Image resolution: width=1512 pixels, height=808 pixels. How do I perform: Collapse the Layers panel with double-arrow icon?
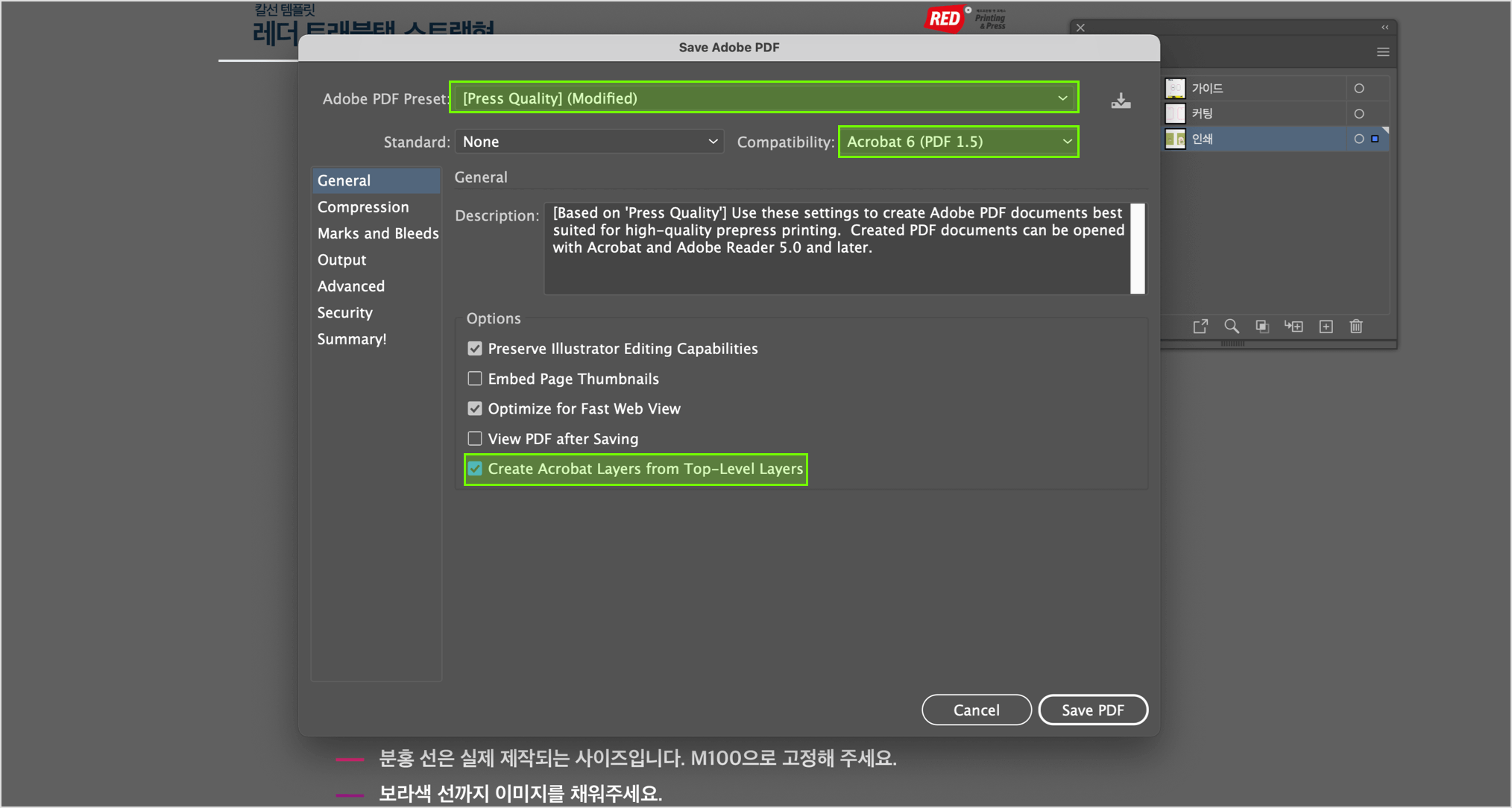[x=1385, y=28]
